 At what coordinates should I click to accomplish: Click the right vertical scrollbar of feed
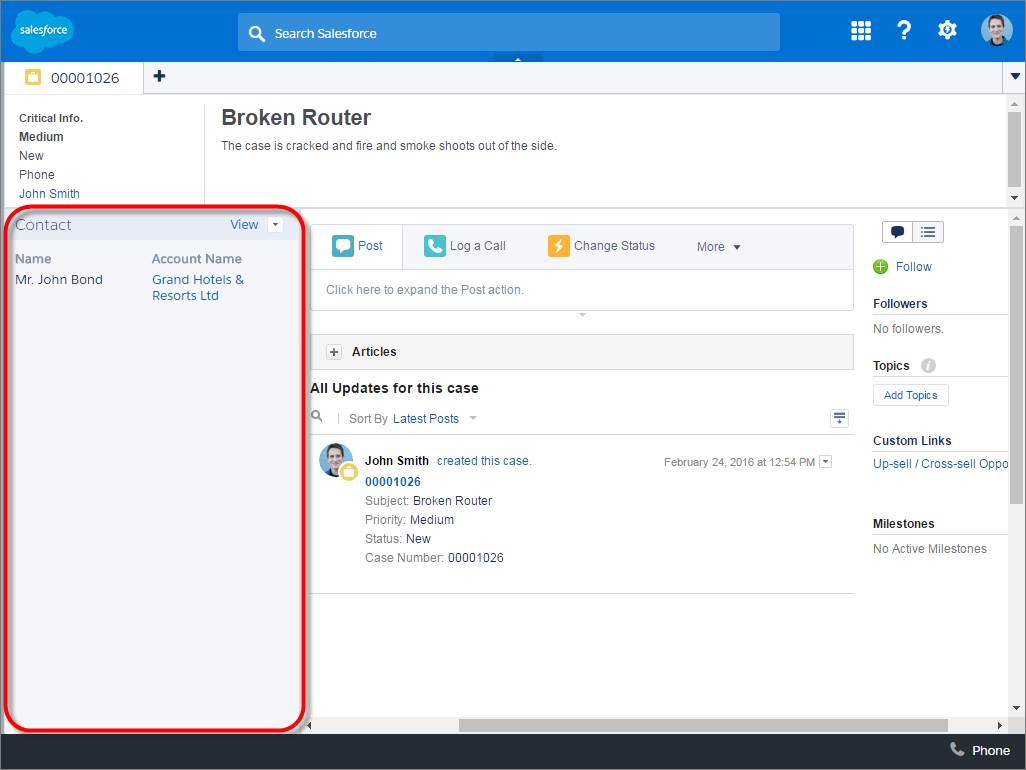1015,364
